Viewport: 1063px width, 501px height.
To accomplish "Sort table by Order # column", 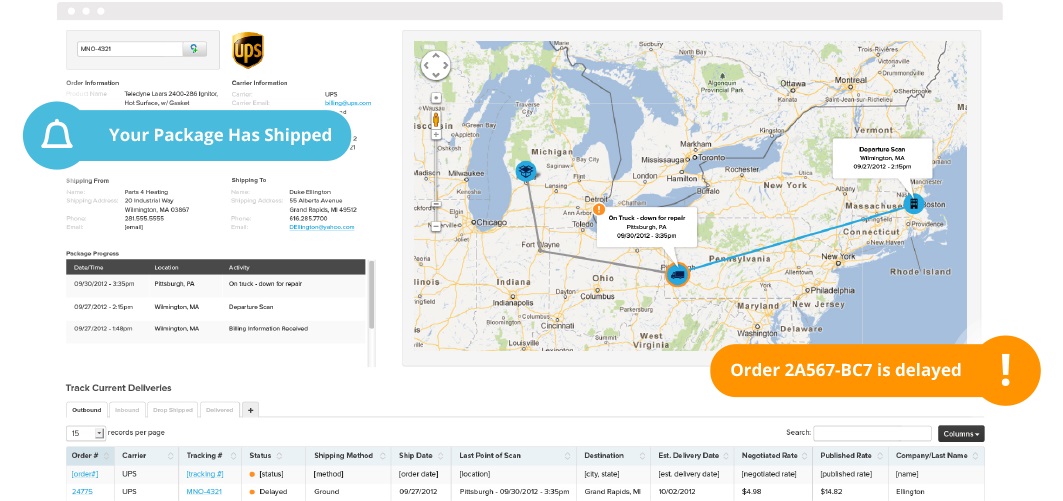I will 91,456.
